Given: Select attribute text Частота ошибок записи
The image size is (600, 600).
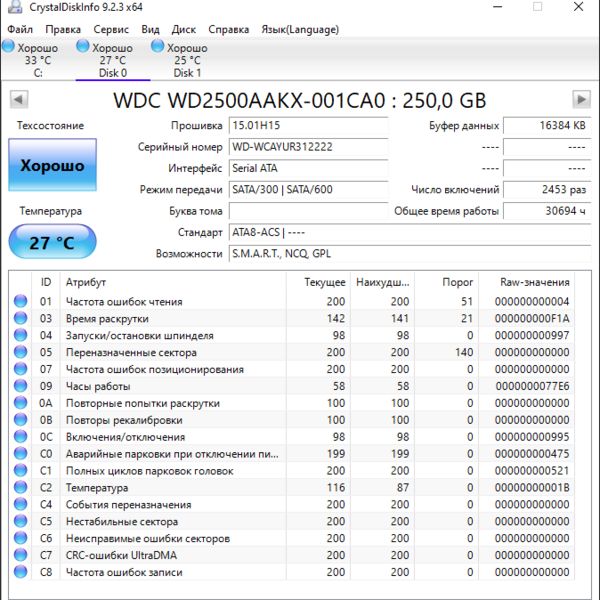Looking at the screenshot, I should pos(124,572).
